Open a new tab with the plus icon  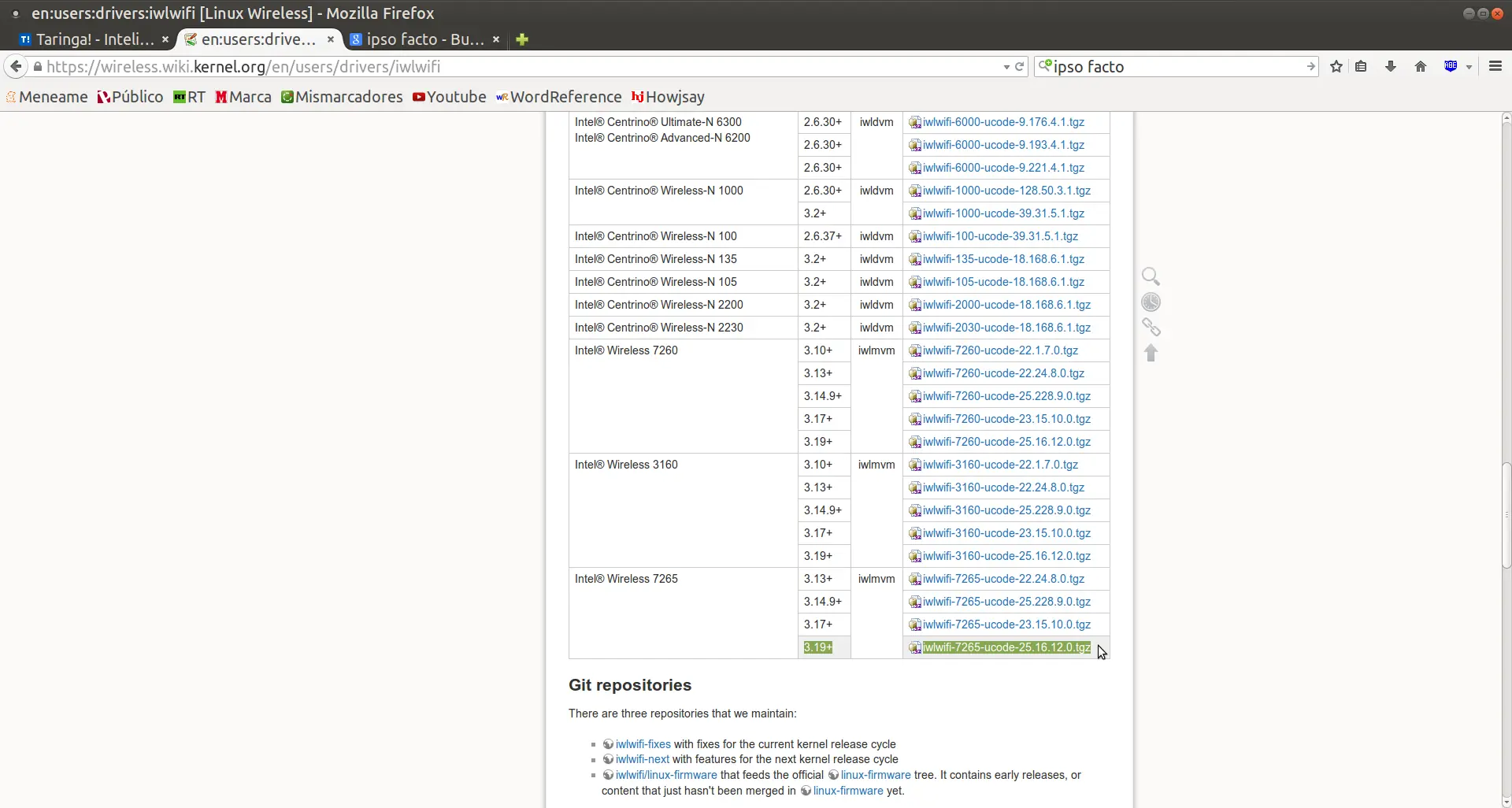coord(522,39)
